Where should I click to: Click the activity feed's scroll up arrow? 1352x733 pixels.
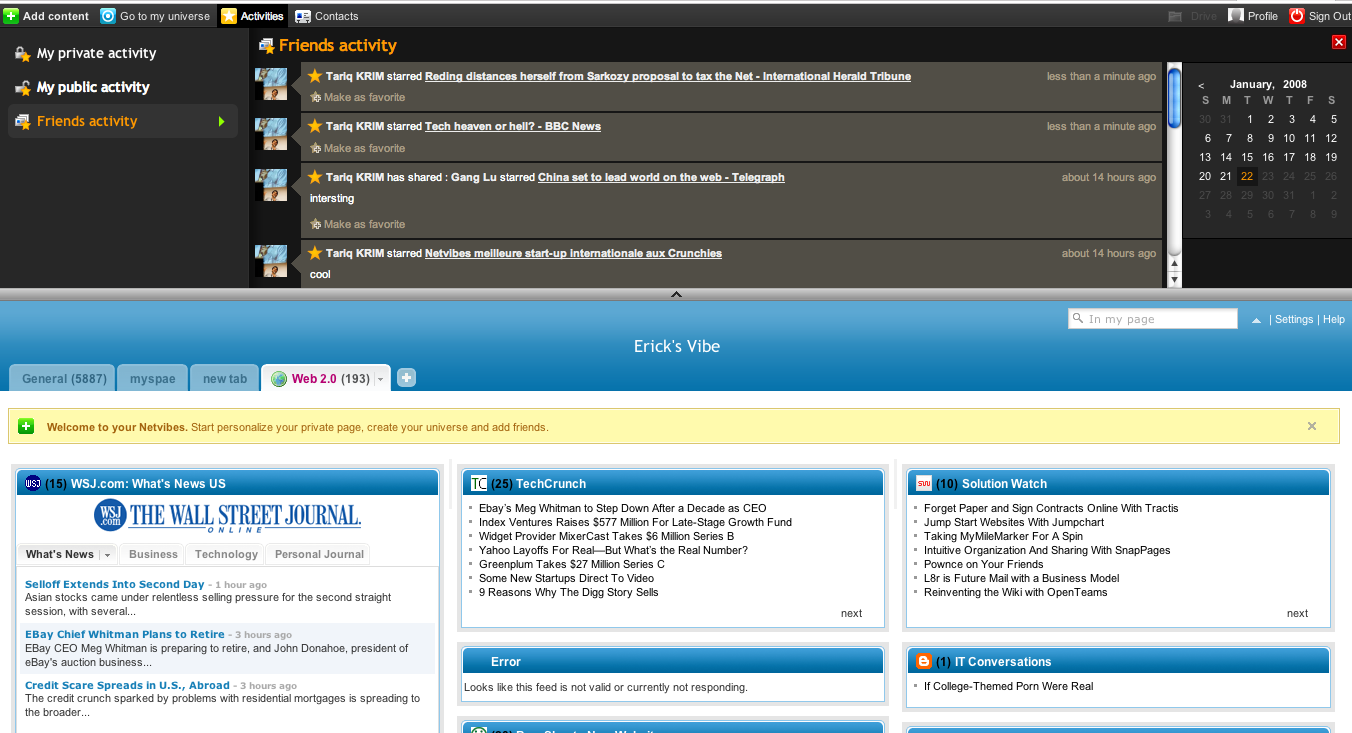[1175, 264]
